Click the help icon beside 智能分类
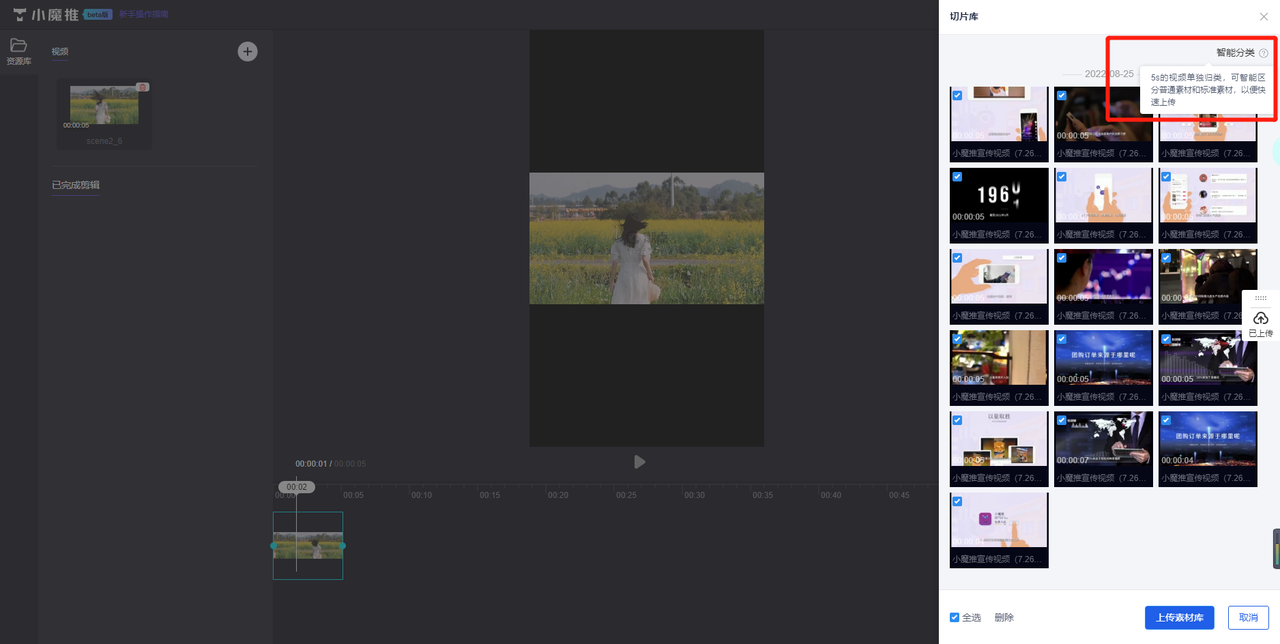The height and width of the screenshot is (644, 1280). click(x=1264, y=53)
